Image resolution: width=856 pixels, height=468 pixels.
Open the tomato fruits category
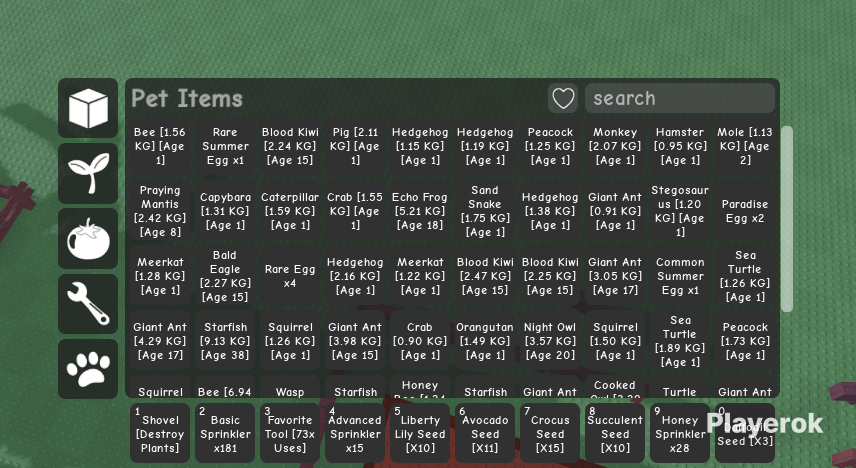tap(88, 239)
